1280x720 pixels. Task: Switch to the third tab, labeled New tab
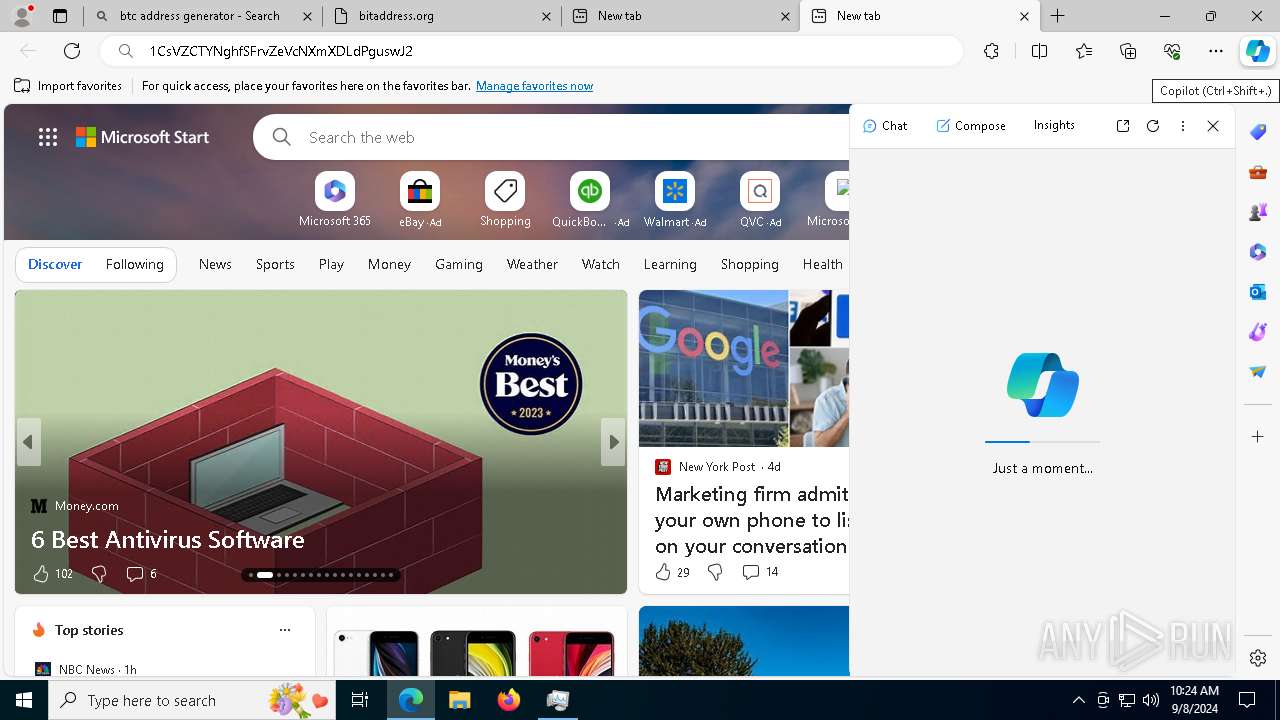(x=681, y=16)
